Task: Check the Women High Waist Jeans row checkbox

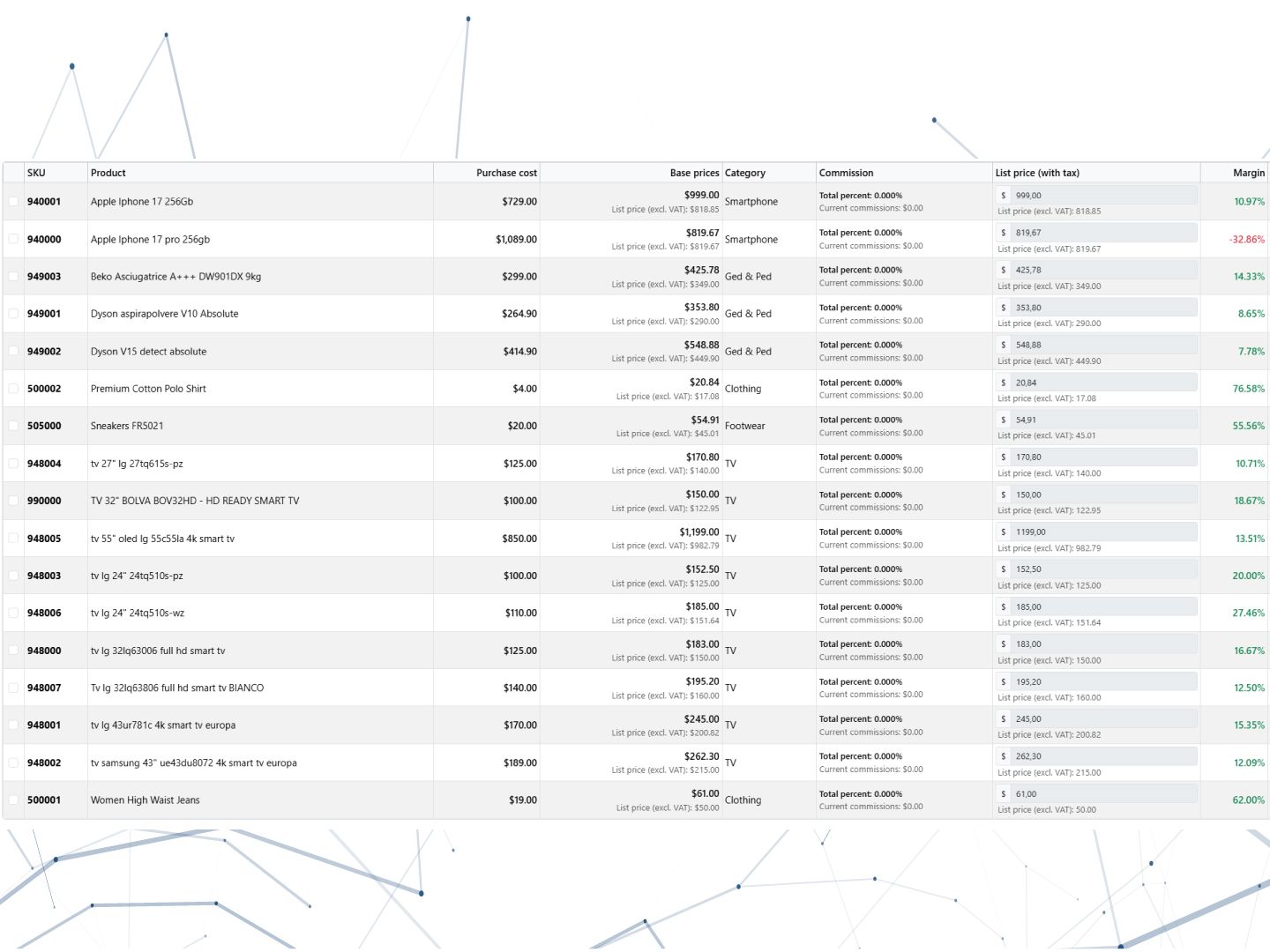Action: (13, 800)
